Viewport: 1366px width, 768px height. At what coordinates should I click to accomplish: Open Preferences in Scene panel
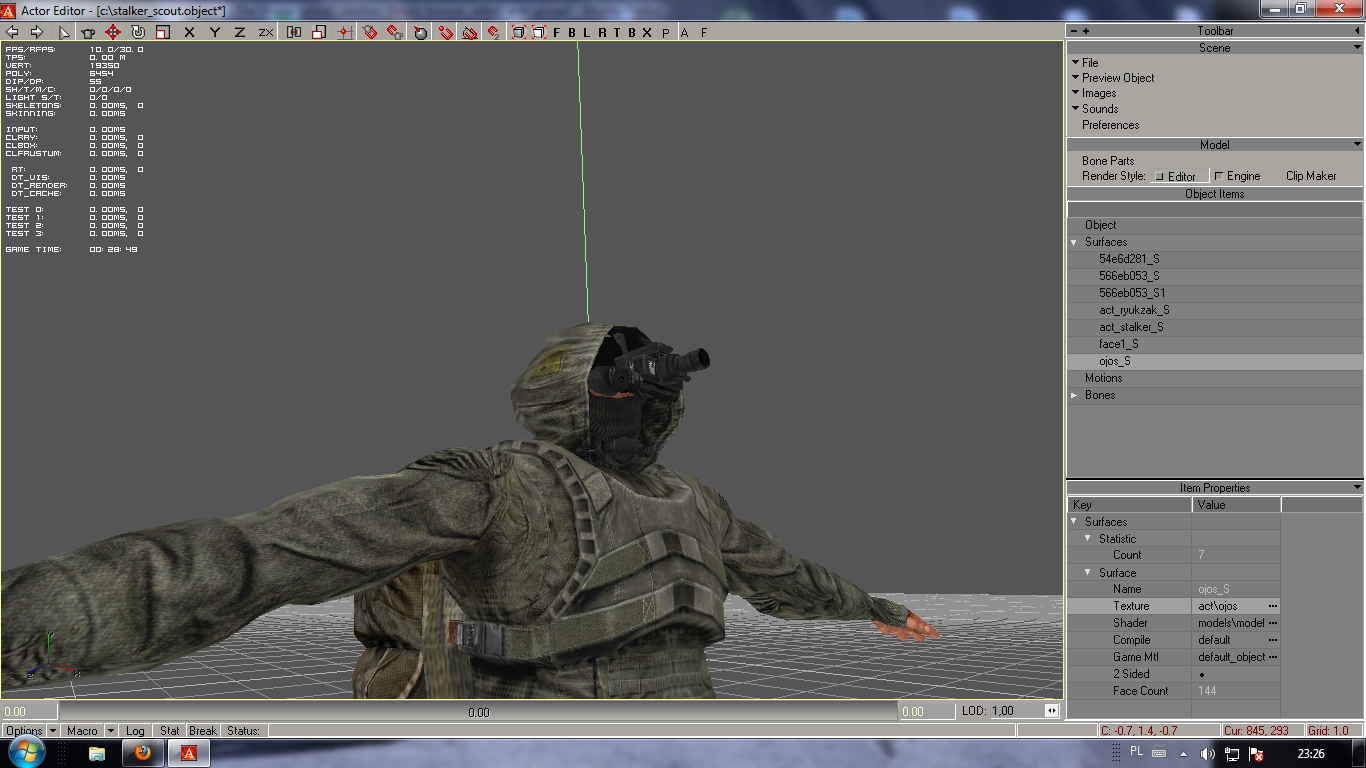(1110, 125)
